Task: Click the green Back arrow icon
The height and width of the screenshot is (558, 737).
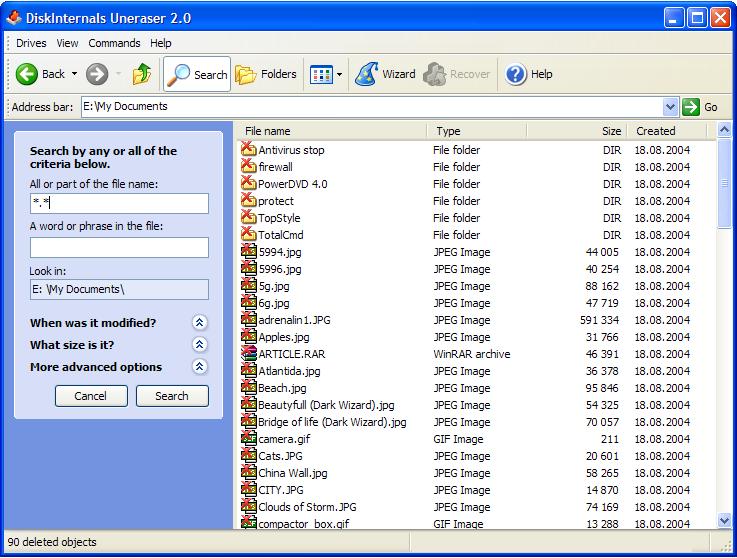Action: click(x=26, y=74)
